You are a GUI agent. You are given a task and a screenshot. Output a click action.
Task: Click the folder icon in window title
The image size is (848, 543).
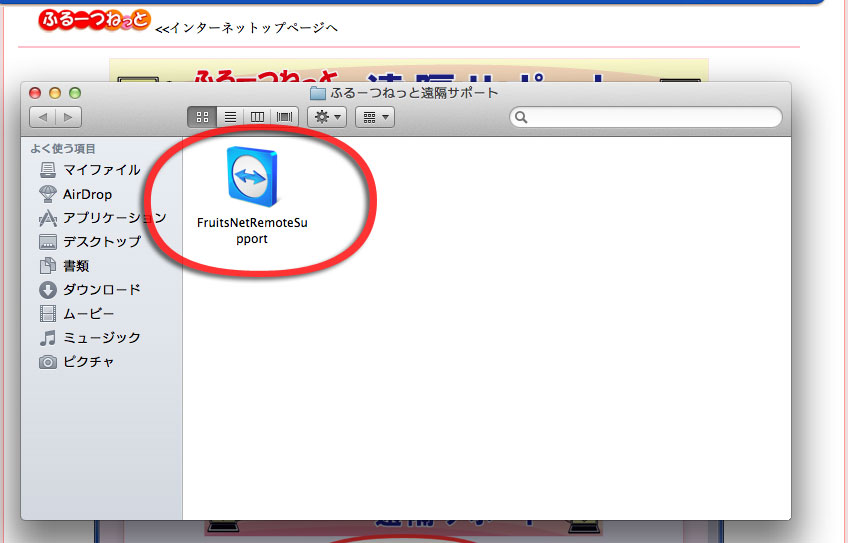[317, 93]
